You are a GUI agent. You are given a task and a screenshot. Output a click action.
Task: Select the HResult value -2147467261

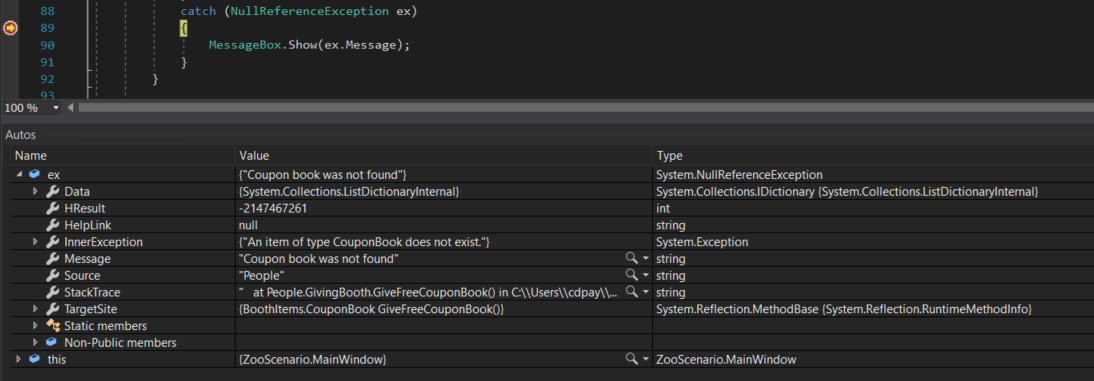point(273,208)
